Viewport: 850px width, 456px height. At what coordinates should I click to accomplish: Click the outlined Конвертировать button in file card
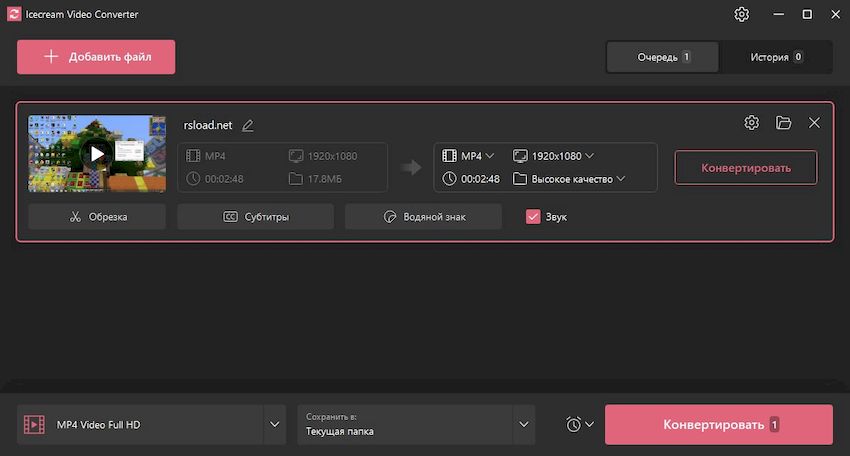(746, 168)
